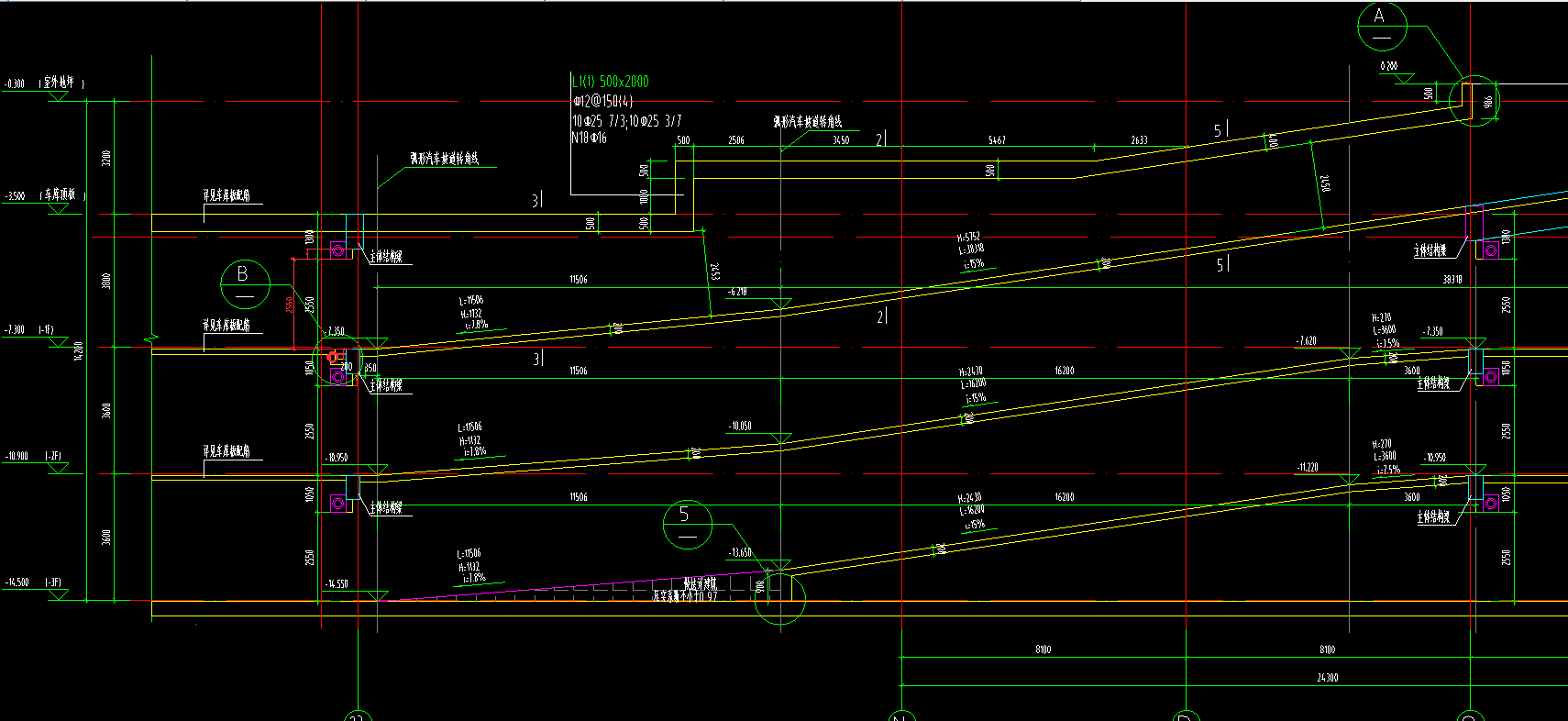This screenshot has height=721, width=1568.
Task: Click the 3200 vertical dimension
Action: pos(106,158)
